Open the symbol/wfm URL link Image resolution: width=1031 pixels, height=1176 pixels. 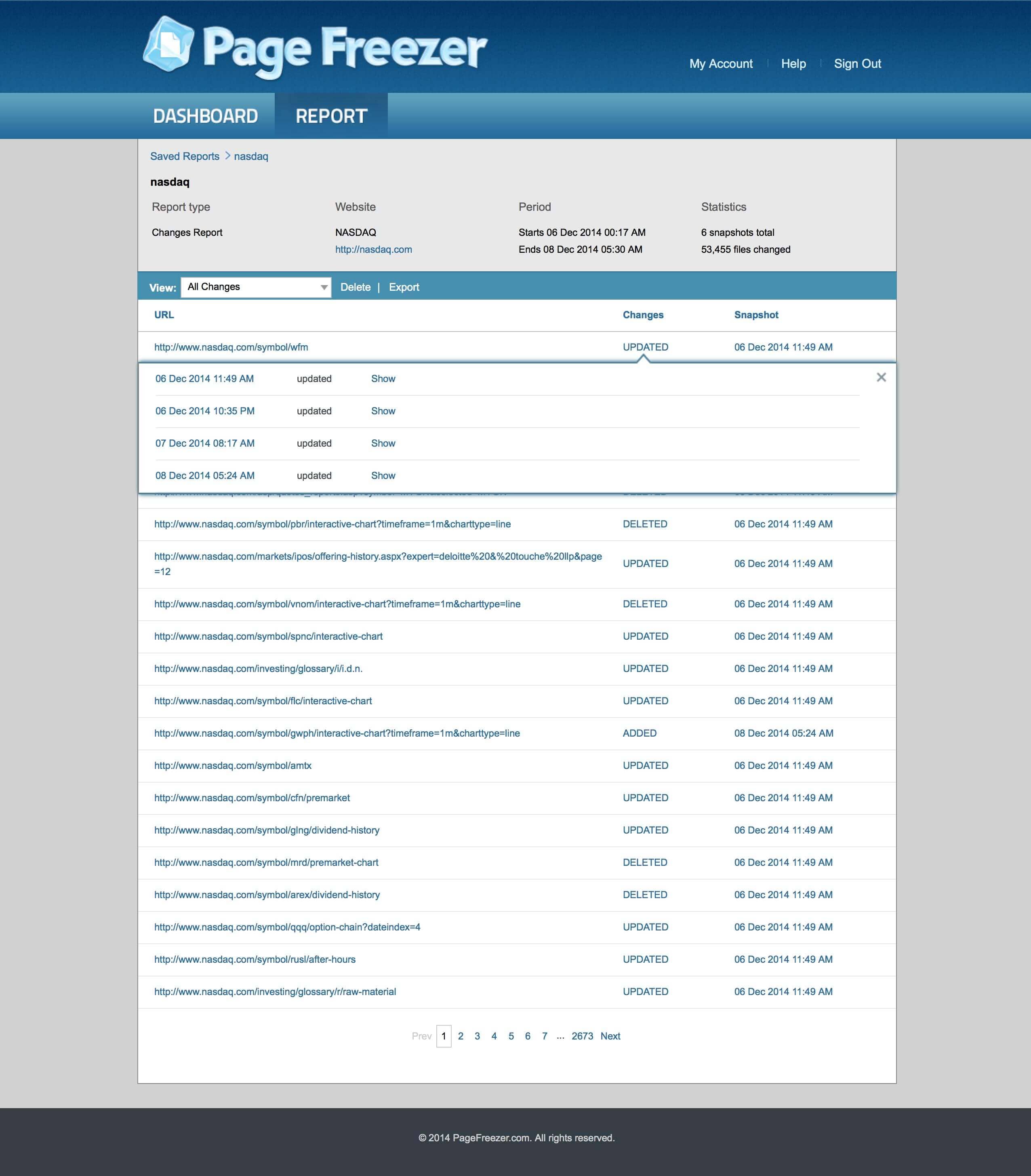point(231,347)
